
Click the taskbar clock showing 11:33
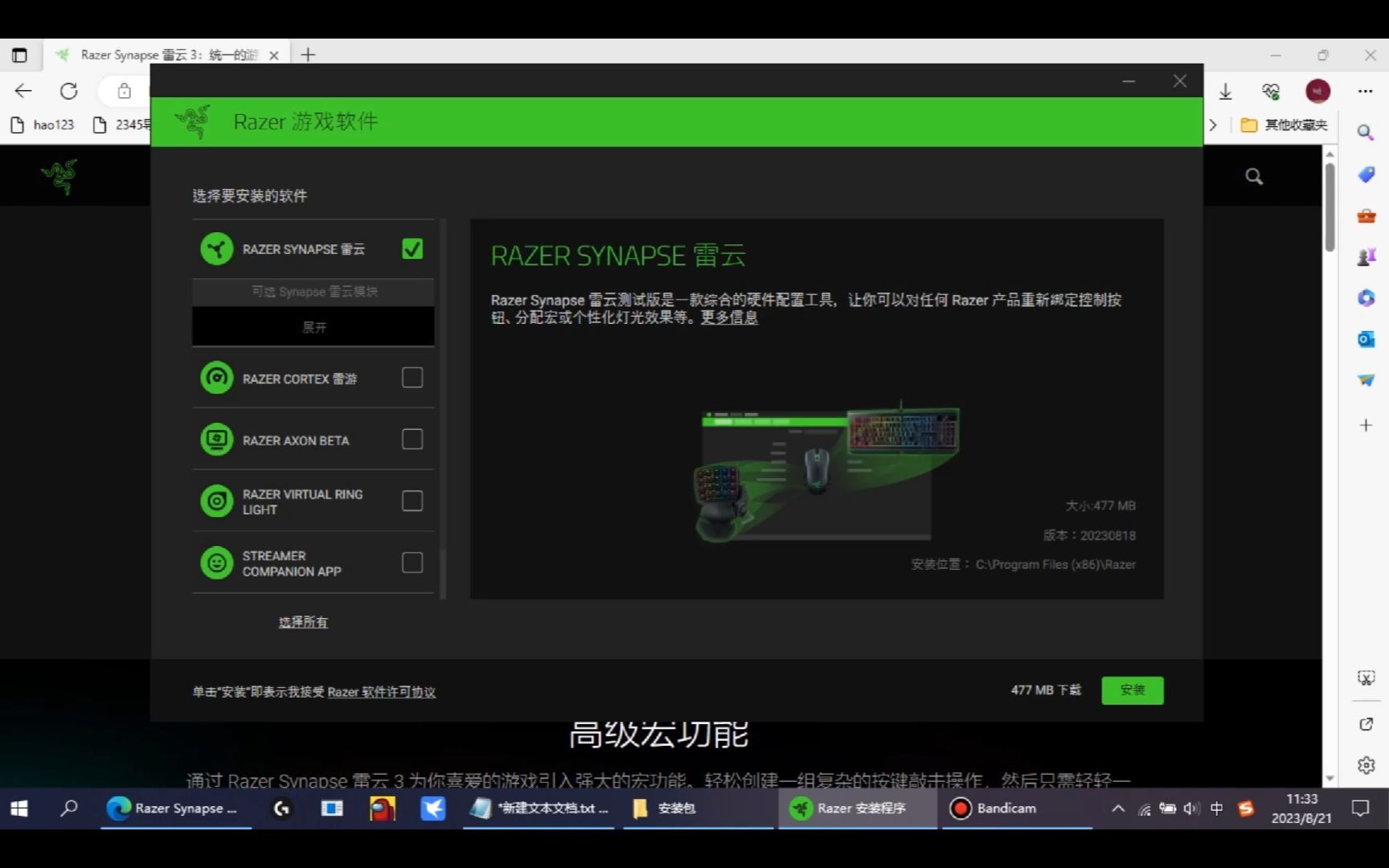point(1301,809)
